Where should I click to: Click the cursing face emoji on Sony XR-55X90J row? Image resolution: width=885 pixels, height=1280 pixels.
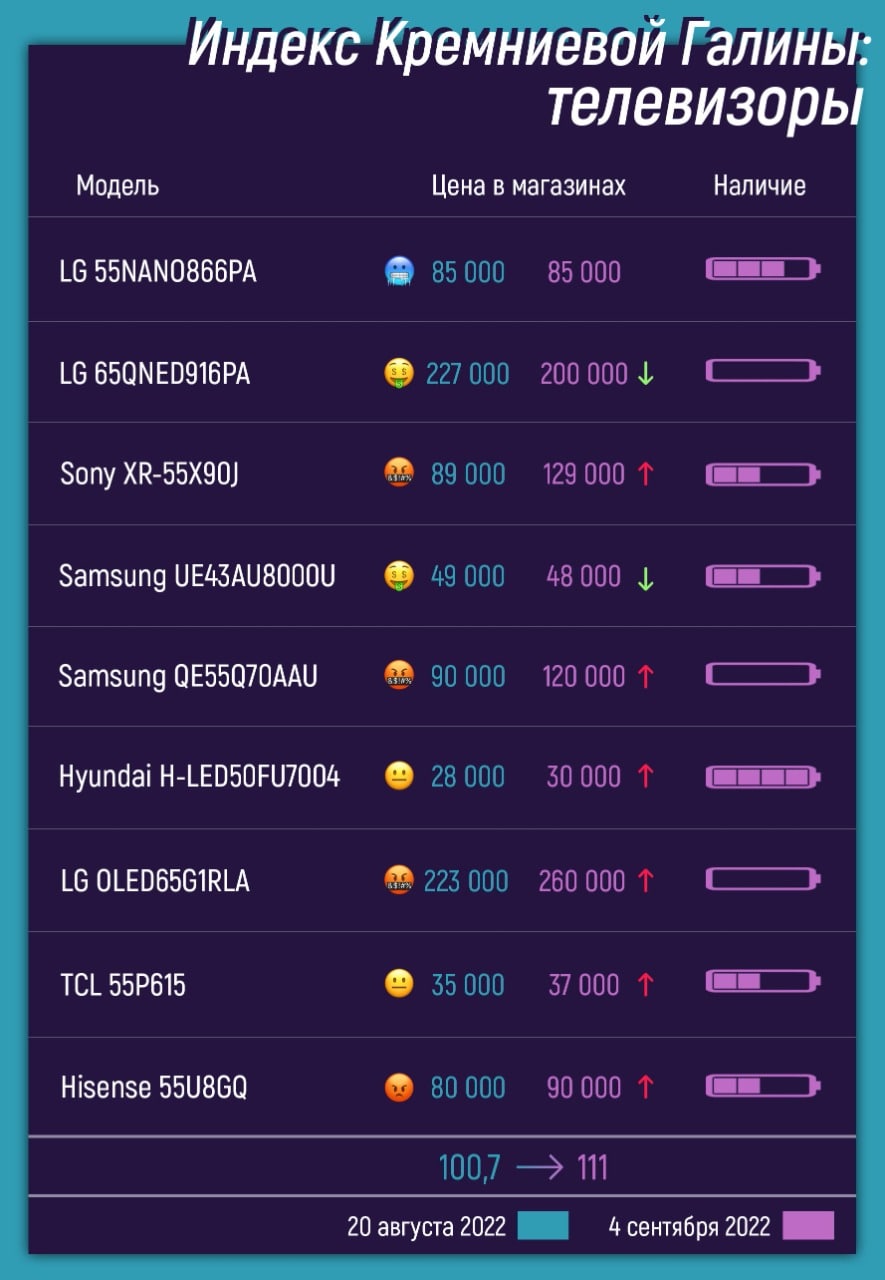[x=399, y=474]
